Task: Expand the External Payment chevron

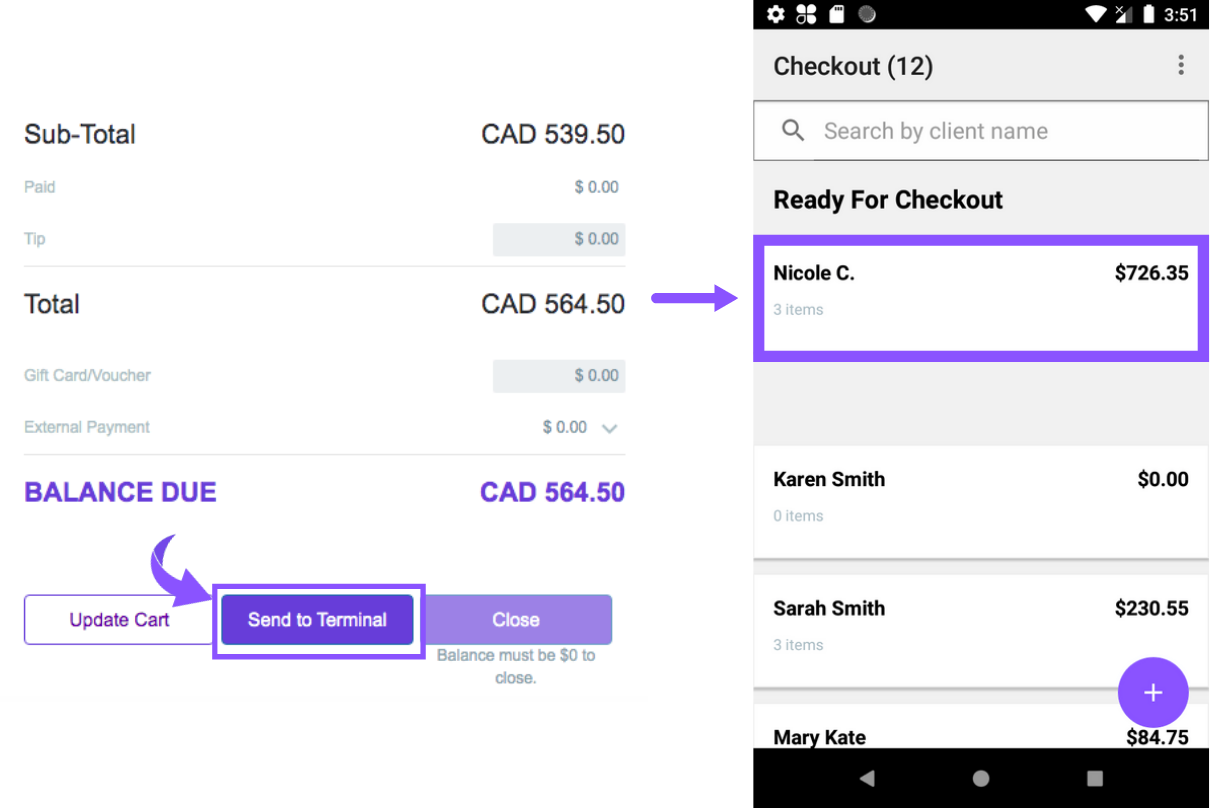Action: (x=609, y=428)
